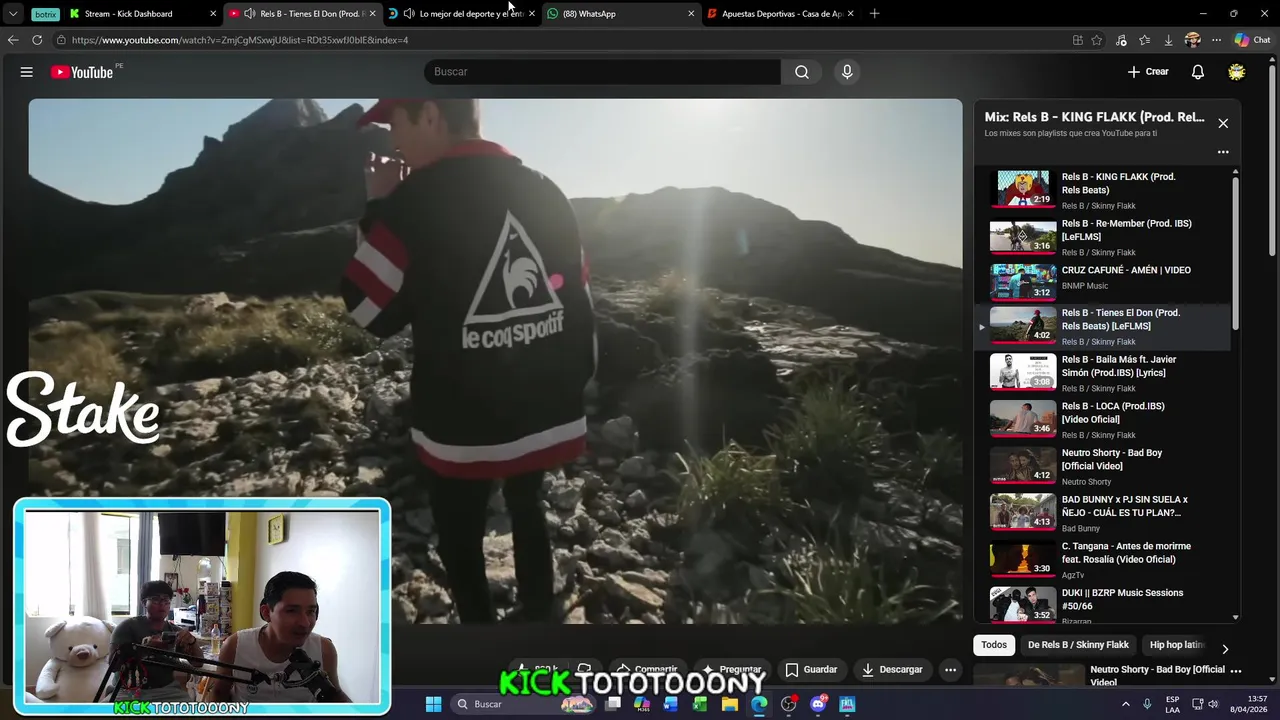Select Rels B - Tienes El Don playlist item
The width and height of the screenshot is (1280, 720).
pyautogui.click(x=1102, y=327)
